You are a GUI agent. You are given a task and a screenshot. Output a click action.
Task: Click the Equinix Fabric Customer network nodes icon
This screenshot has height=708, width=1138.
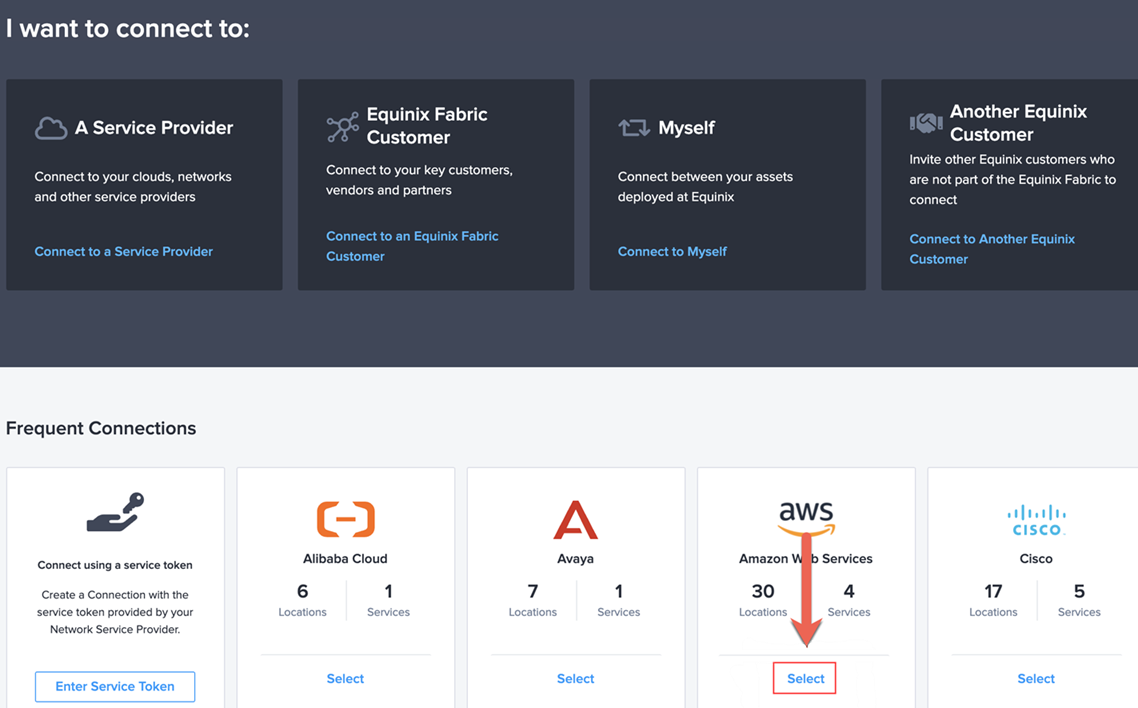pyautogui.click(x=343, y=127)
